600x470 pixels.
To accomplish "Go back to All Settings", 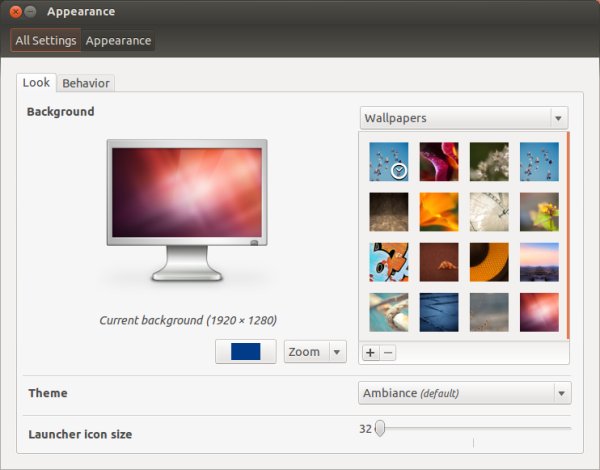I will point(46,40).
